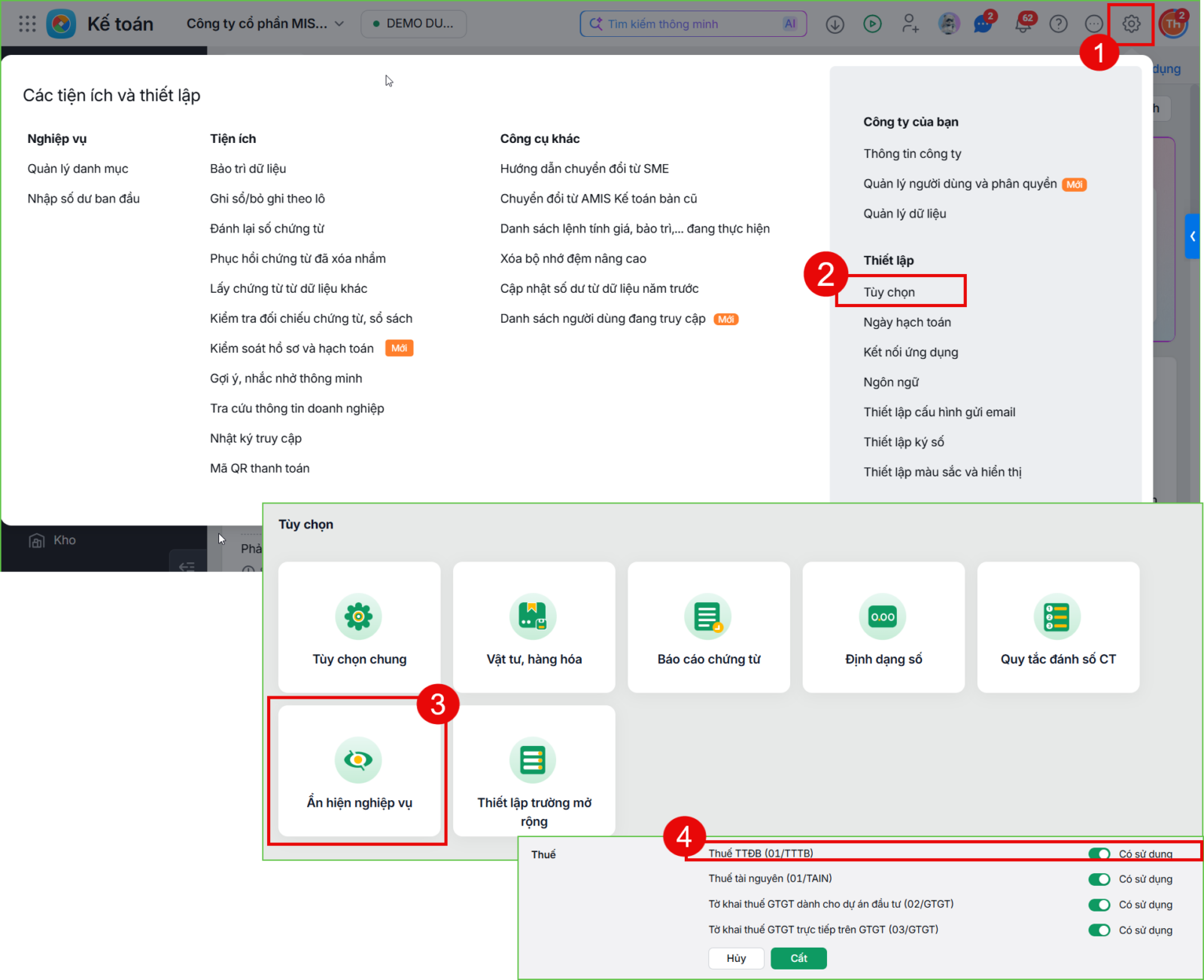Open the chat messages icon
This screenshot has height=980, width=1204.
coord(984,23)
